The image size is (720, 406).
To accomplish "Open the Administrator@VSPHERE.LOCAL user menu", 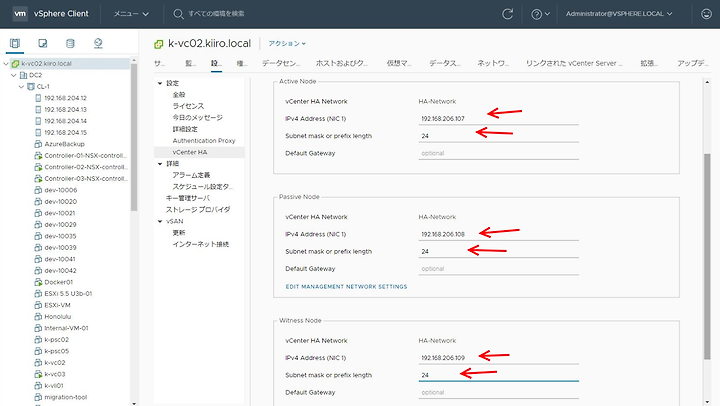I will tap(619, 14).
